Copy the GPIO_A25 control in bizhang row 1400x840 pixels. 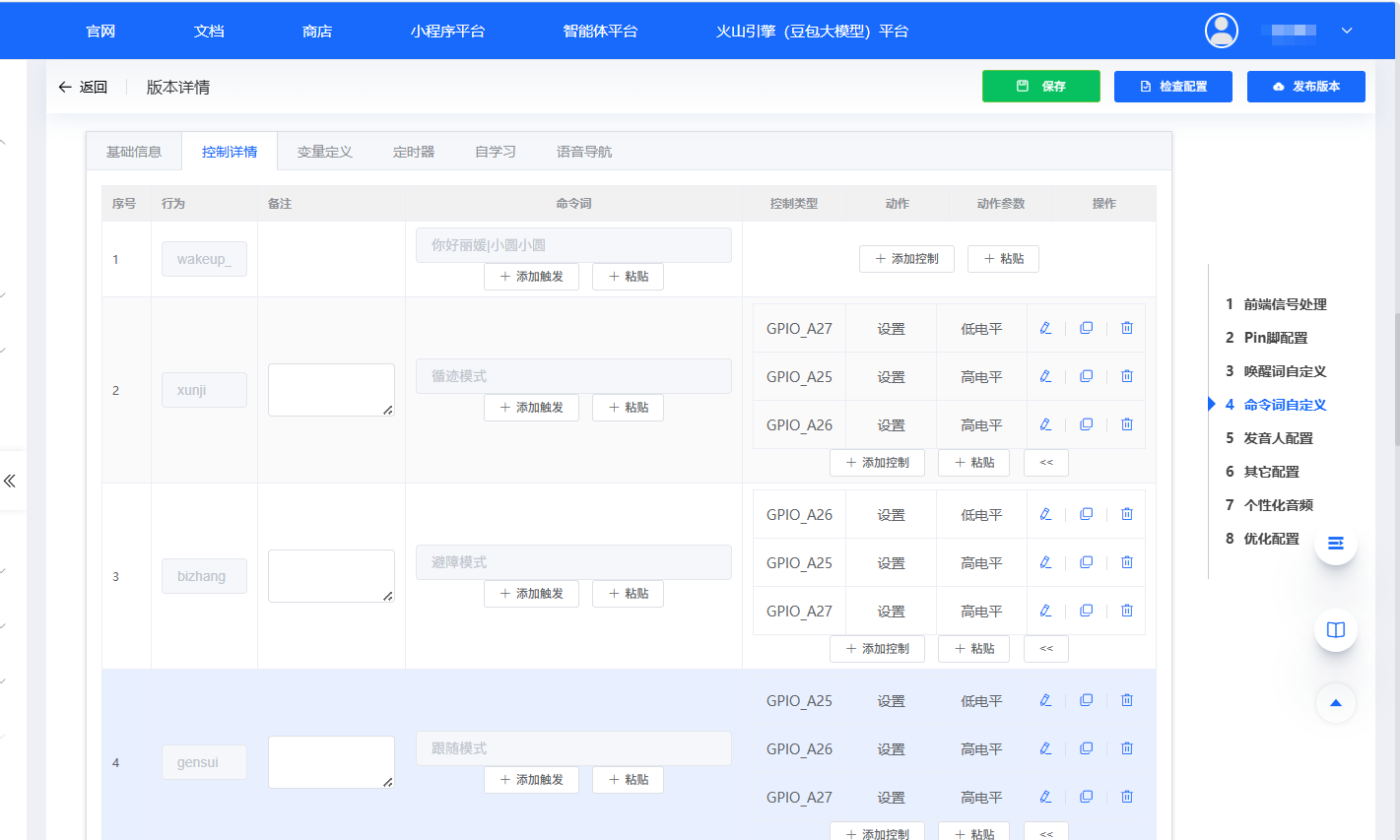tap(1086, 562)
